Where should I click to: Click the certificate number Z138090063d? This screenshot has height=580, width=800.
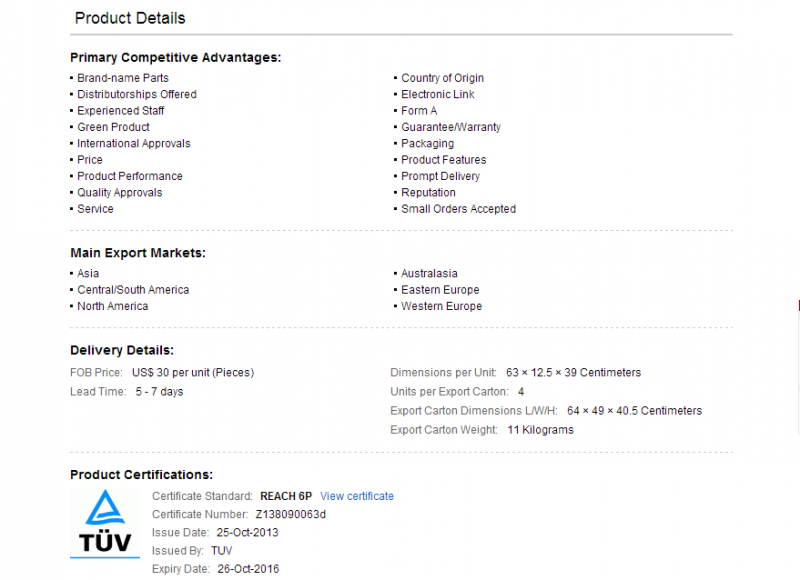[290, 514]
